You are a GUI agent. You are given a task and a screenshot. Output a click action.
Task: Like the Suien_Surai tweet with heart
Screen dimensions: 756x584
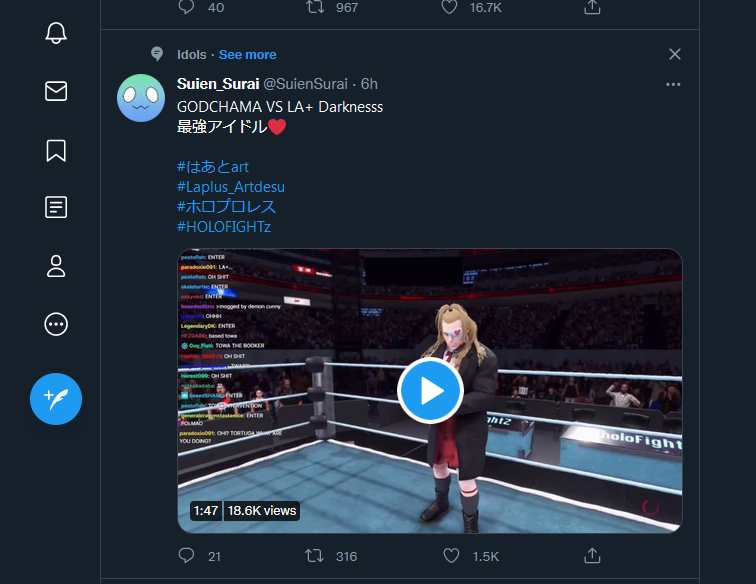(x=451, y=555)
